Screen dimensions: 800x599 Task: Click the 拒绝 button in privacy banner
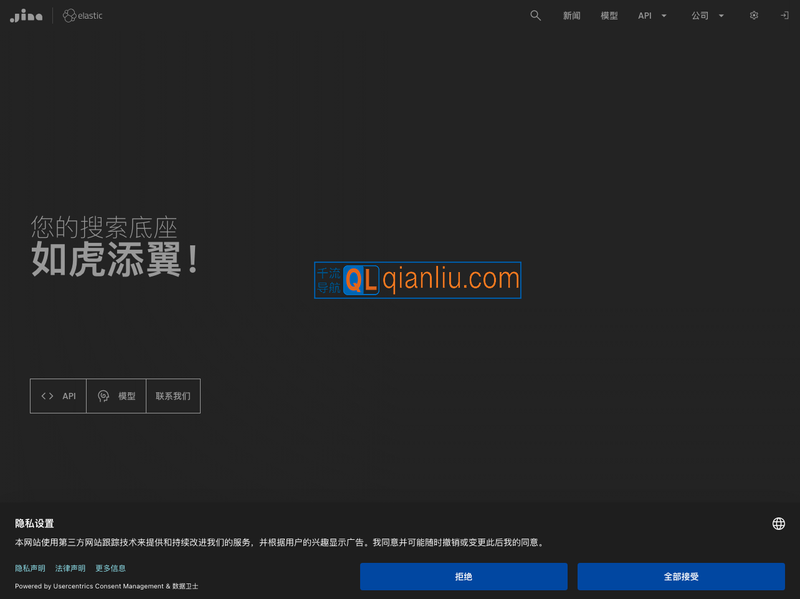[x=463, y=577]
